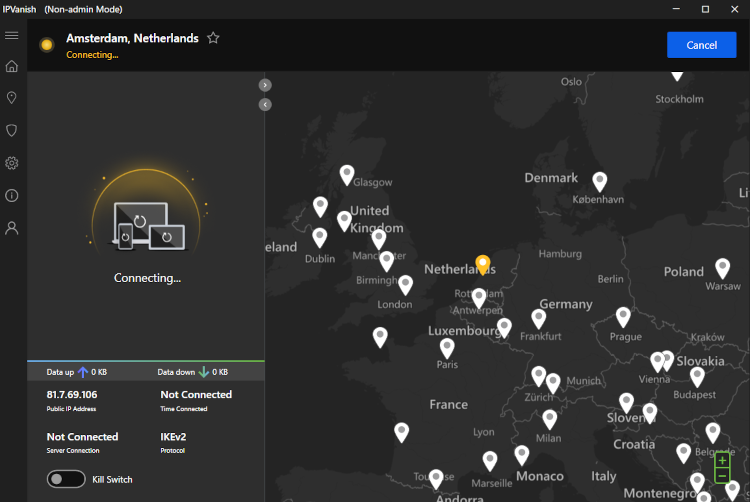Select the yellow Amsterdam map pin
The height and width of the screenshot is (502, 750).
[x=483, y=264]
